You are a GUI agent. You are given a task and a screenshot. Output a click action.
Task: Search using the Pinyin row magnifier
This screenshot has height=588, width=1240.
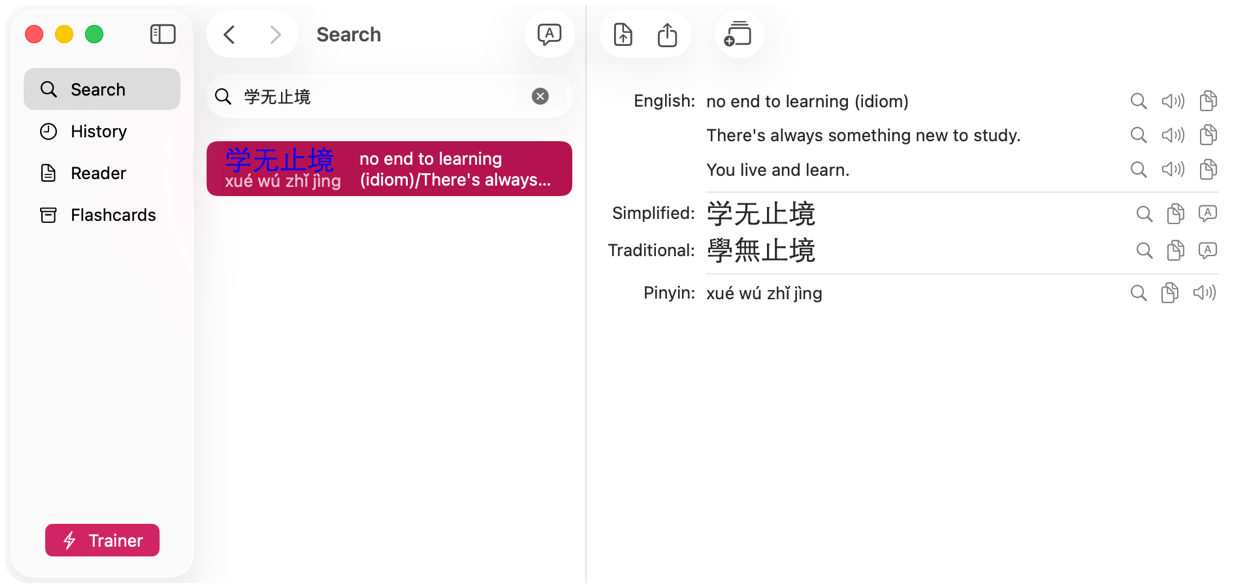point(1138,293)
